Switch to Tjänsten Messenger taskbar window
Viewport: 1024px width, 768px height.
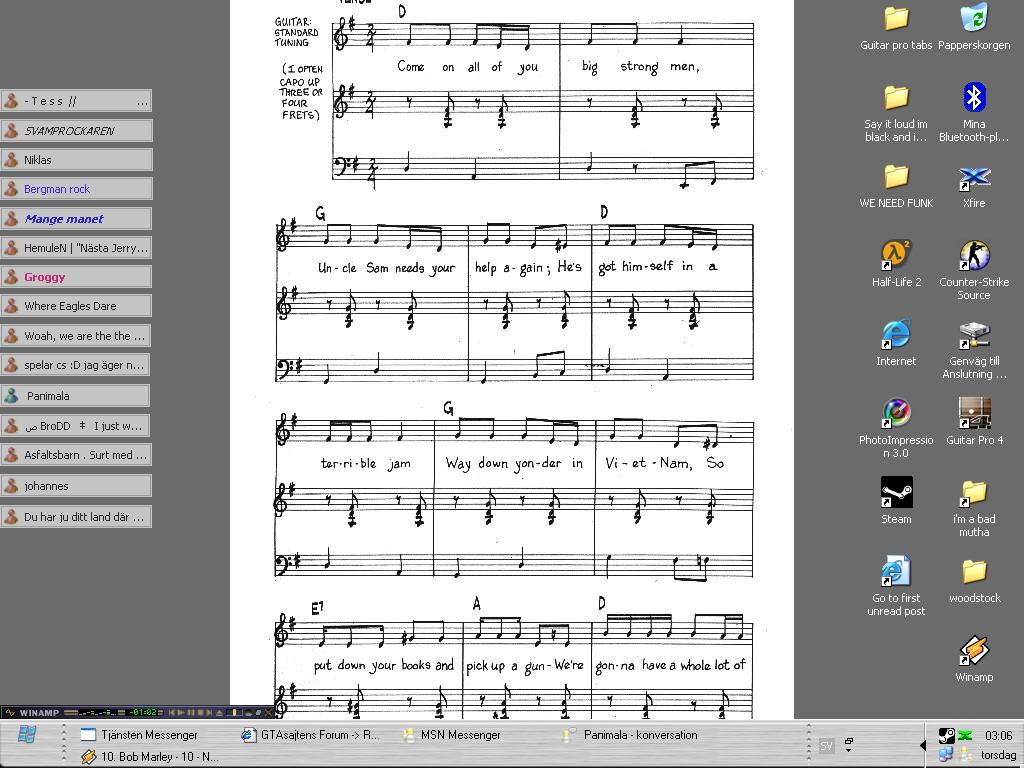coord(140,735)
